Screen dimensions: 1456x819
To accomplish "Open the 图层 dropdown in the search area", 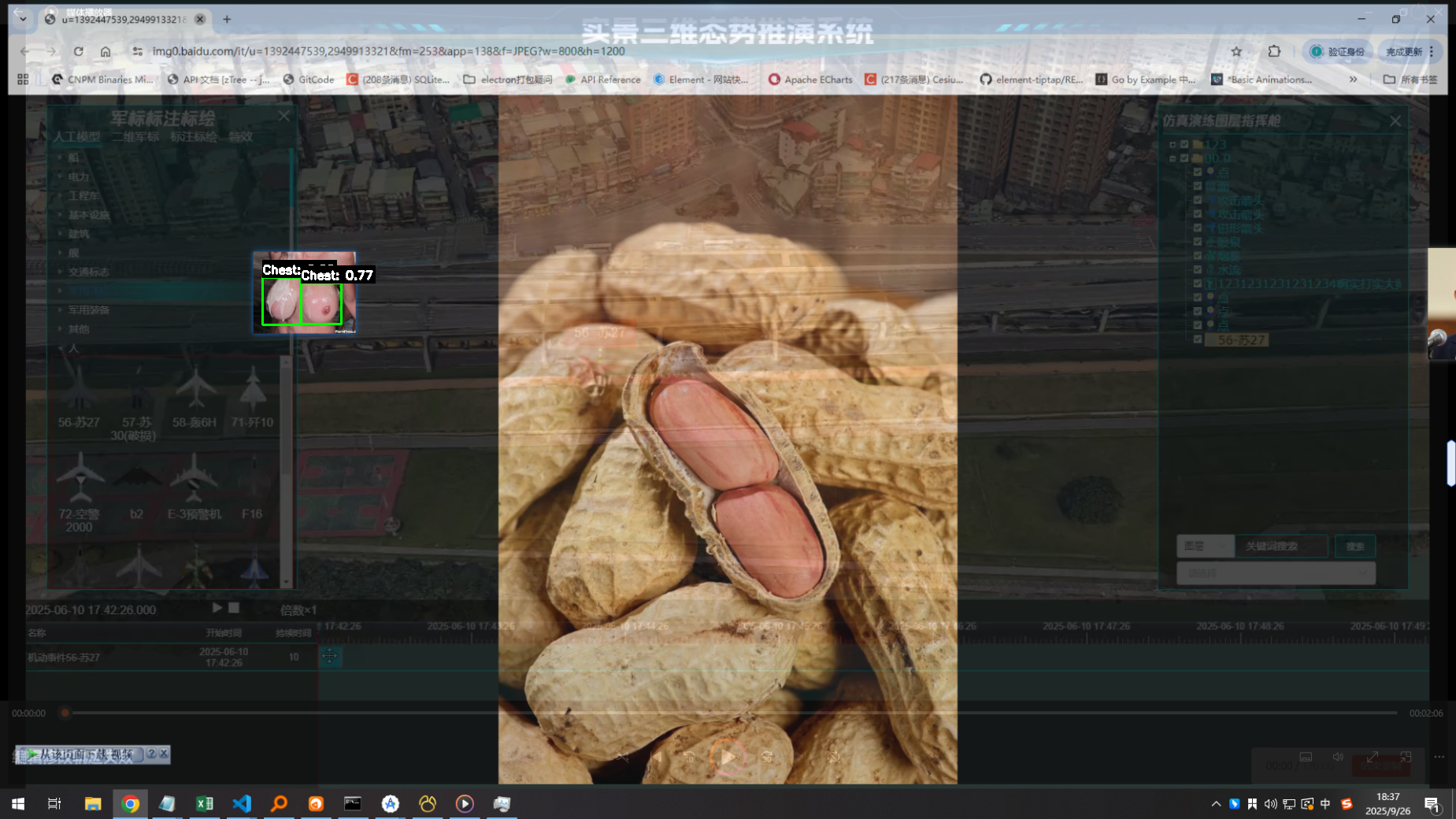I will [1205, 546].
